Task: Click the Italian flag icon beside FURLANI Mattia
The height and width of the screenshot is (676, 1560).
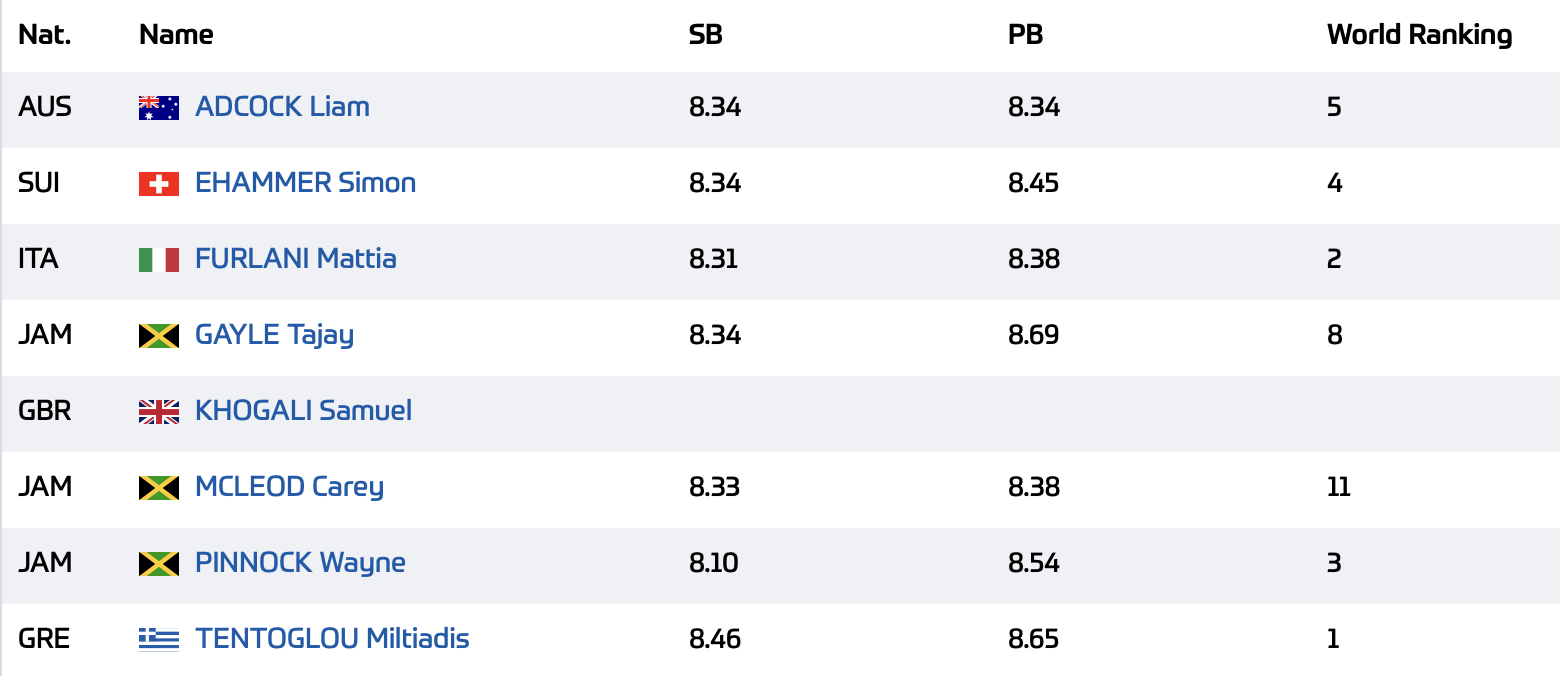Action: [158, 260]
